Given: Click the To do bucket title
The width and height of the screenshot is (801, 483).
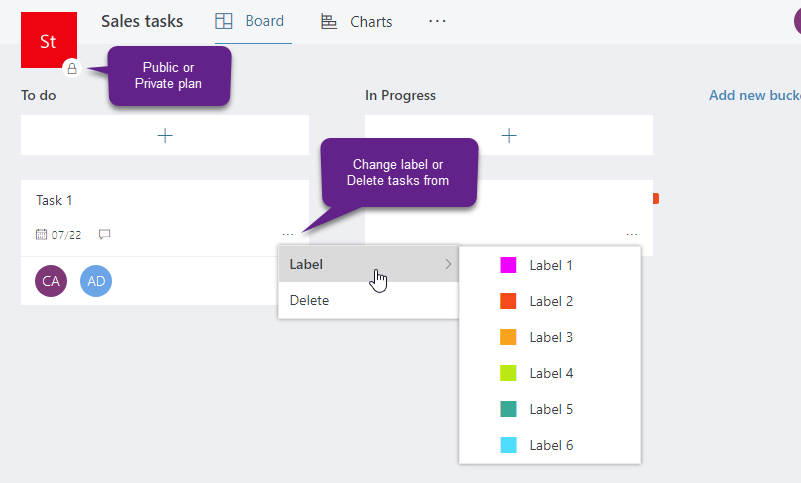Looking at the screenshot, I should click(x=39, y=96).
